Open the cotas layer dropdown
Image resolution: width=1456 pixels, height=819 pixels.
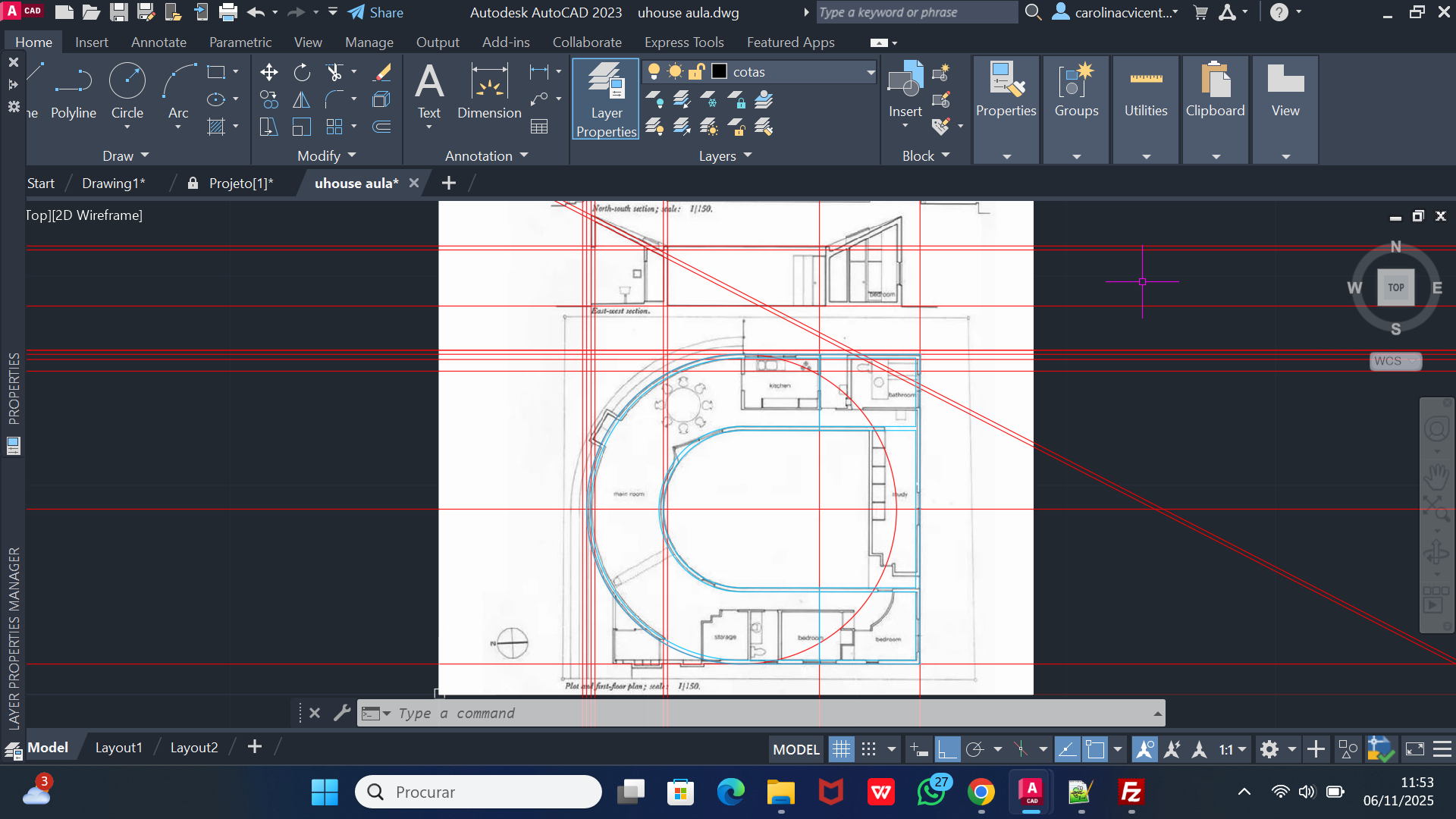[x=871, y=72]
